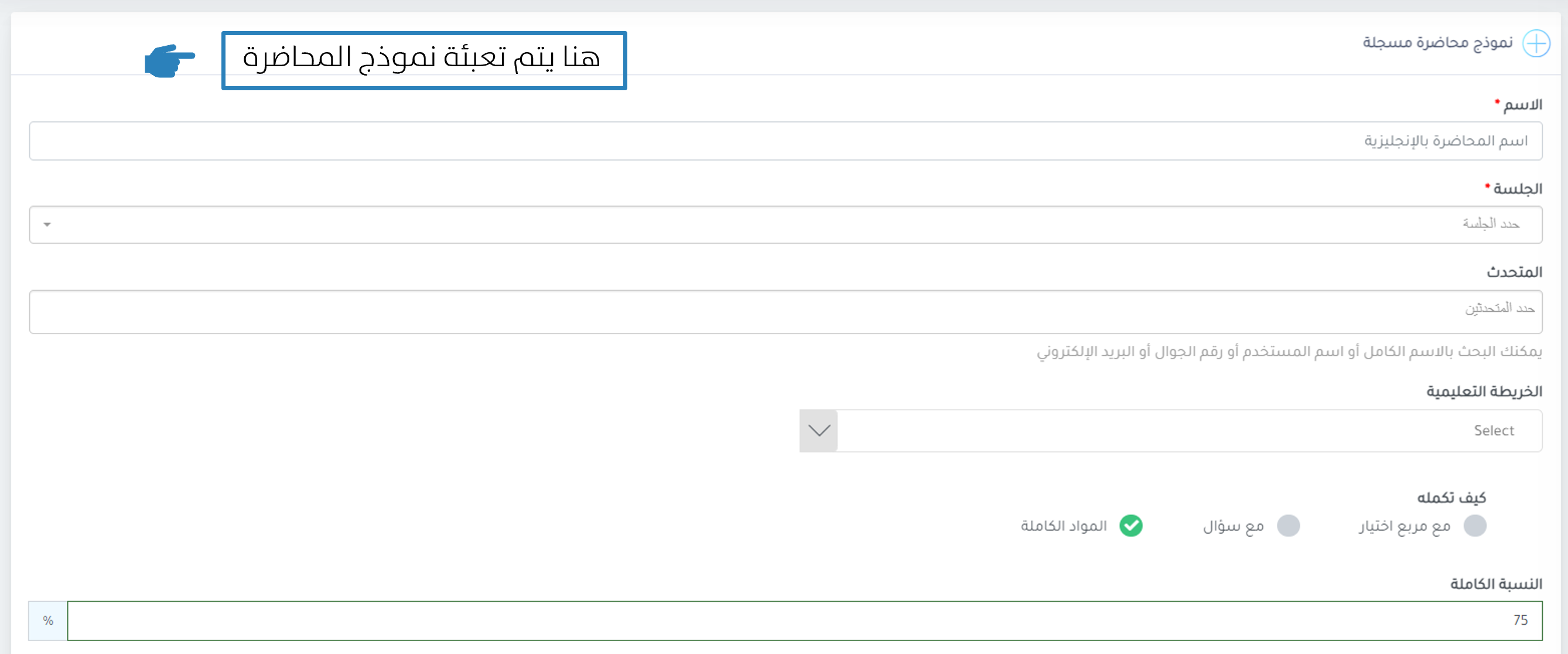Click the small caret arrow in الجلسة field
1568x654 pixels.
(x=47, y=224)
